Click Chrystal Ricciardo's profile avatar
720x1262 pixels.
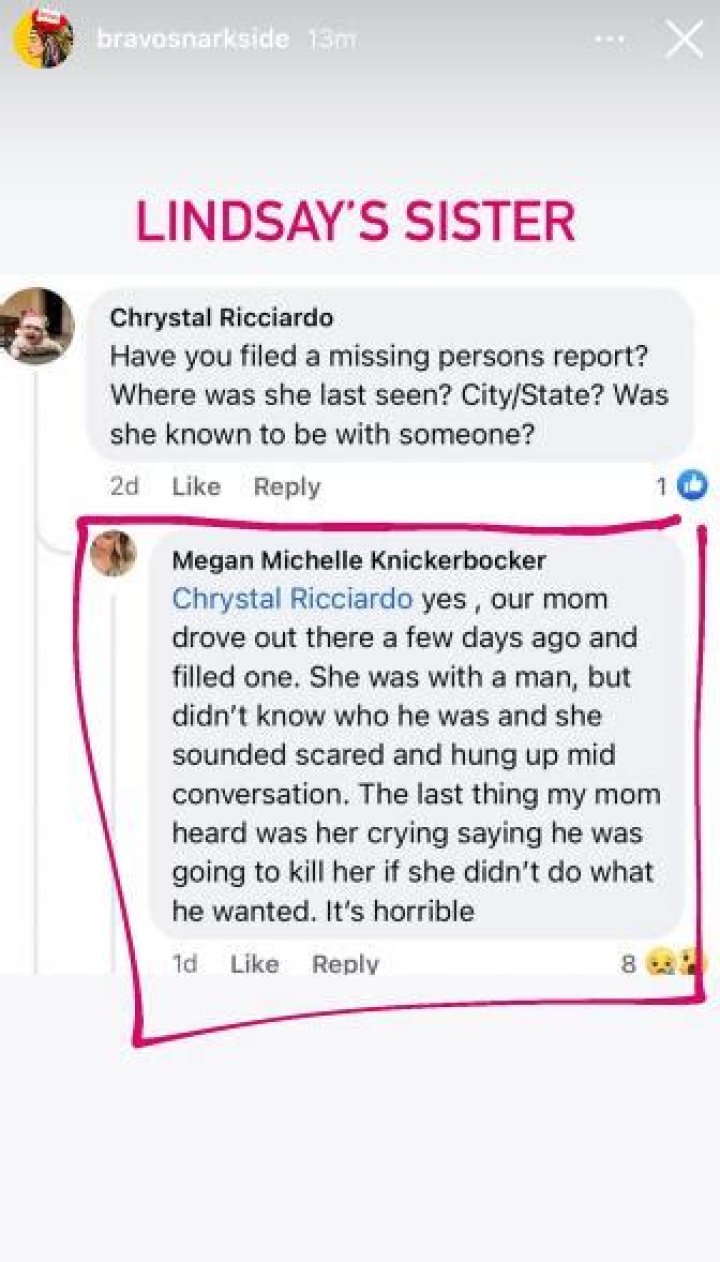[36, 325]
